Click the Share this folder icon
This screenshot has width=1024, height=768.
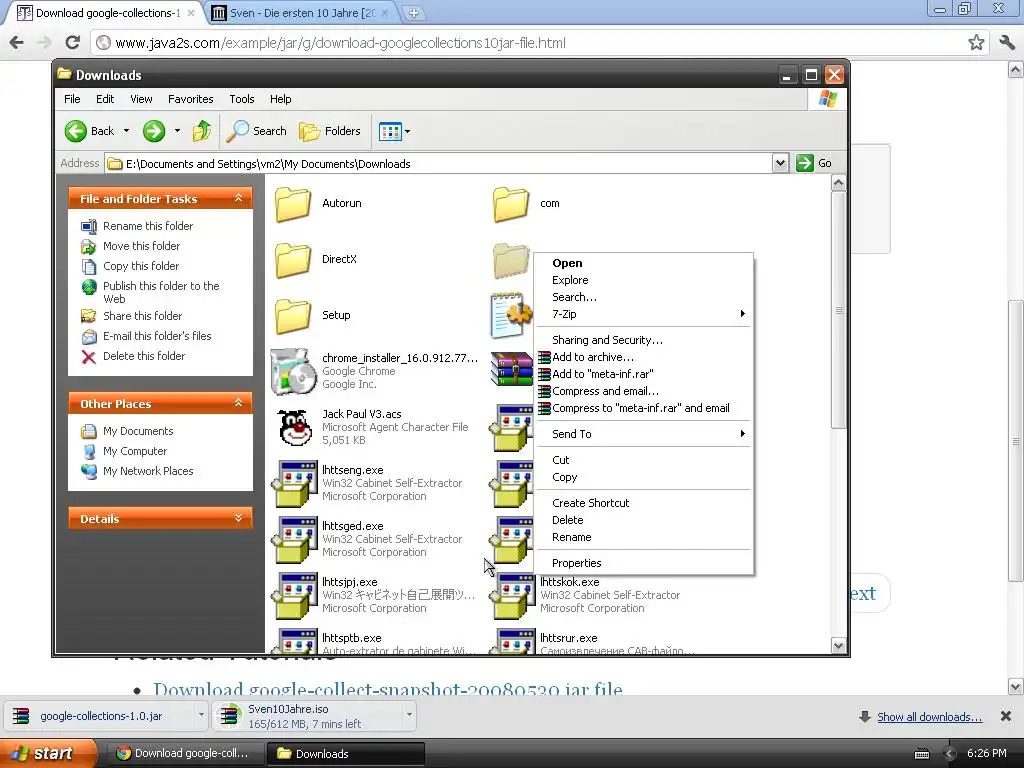coord(89,316)
